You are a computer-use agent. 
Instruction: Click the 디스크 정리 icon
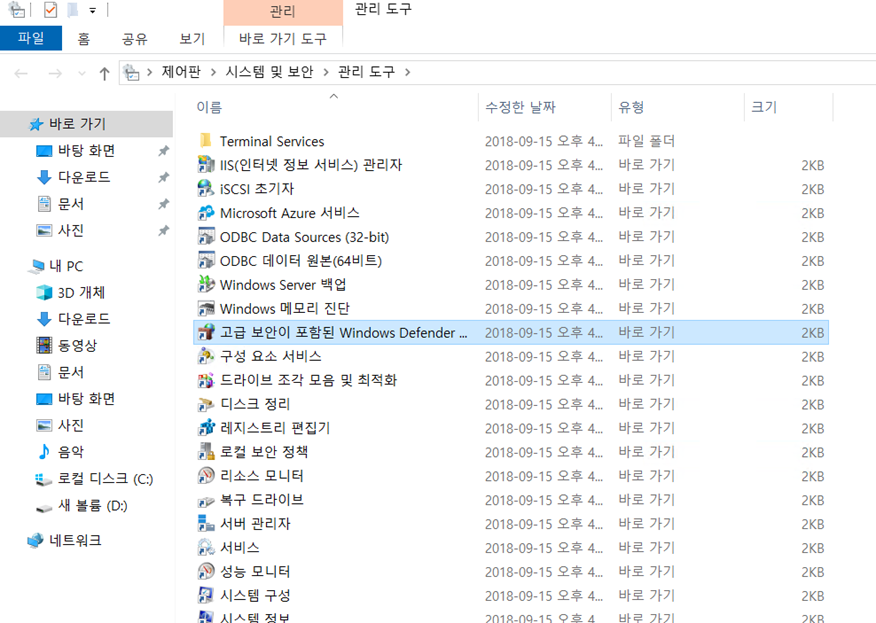206,404
